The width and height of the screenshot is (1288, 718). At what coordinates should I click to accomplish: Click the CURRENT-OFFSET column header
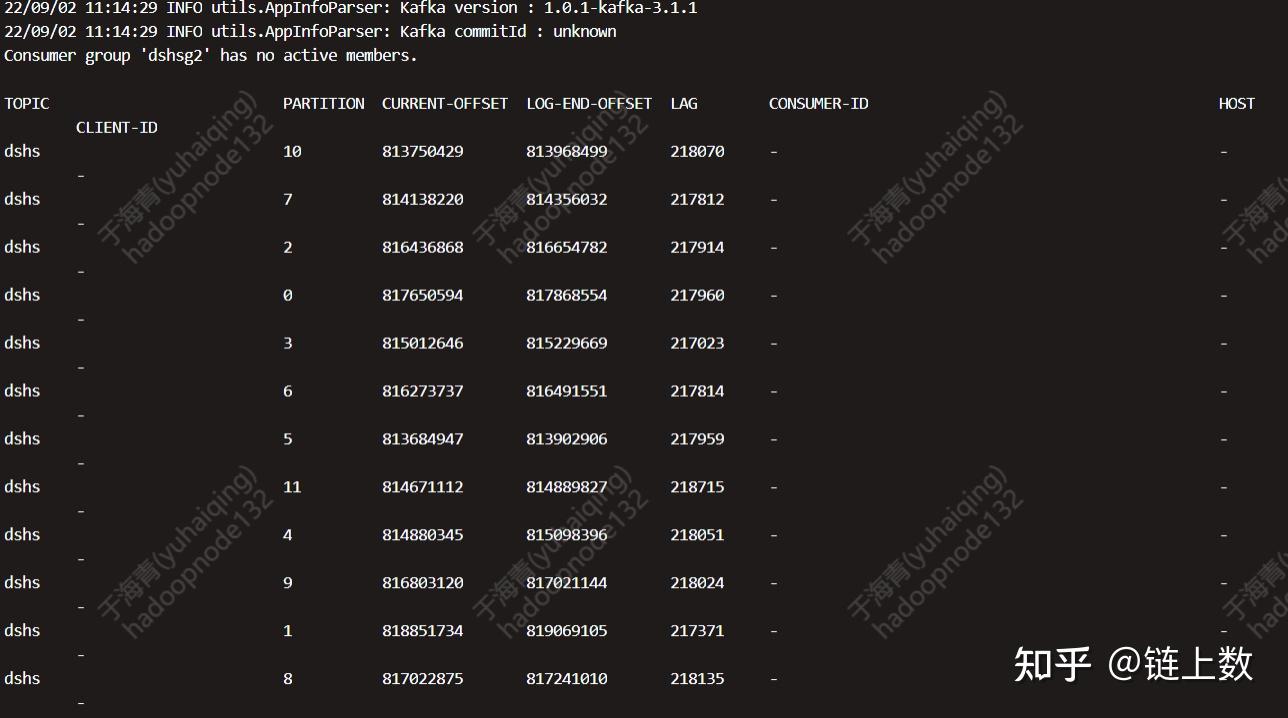pyautogui.click(x=445, y=103)
